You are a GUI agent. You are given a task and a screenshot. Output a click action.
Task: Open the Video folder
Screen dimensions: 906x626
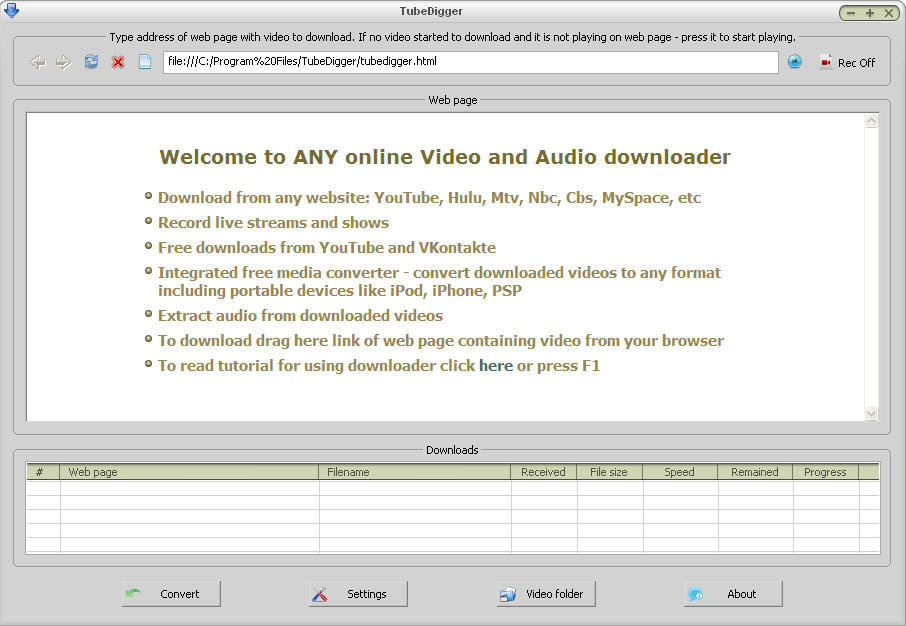(545, 594)
